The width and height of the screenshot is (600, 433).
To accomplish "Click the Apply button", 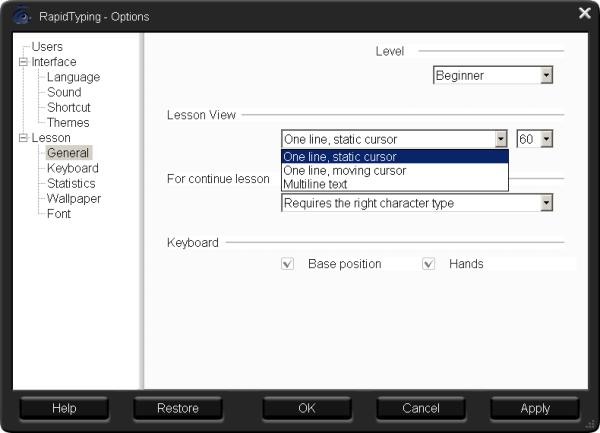I will (535, 408).
